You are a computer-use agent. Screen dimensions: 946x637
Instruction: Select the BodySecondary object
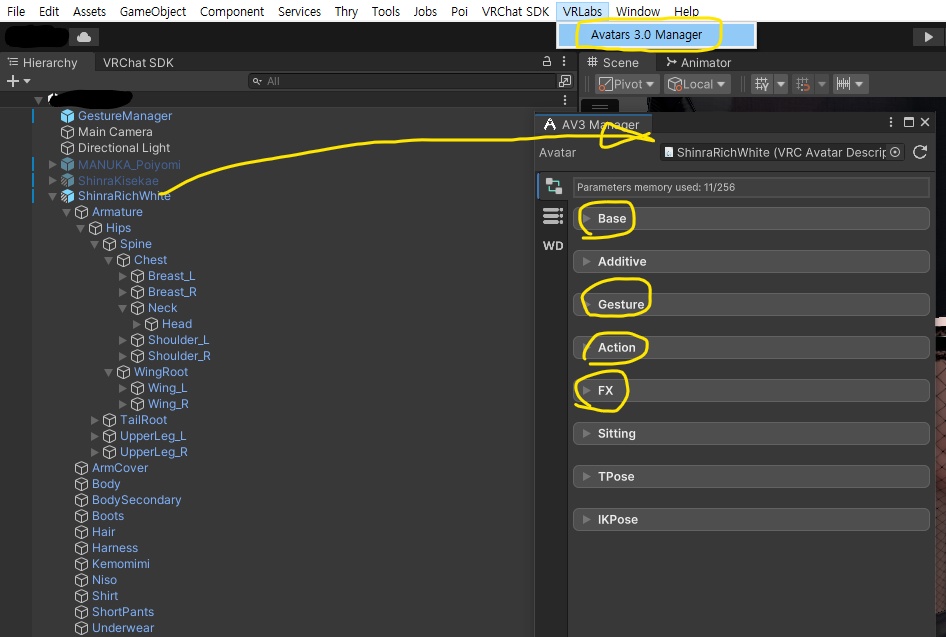(136, 500)
